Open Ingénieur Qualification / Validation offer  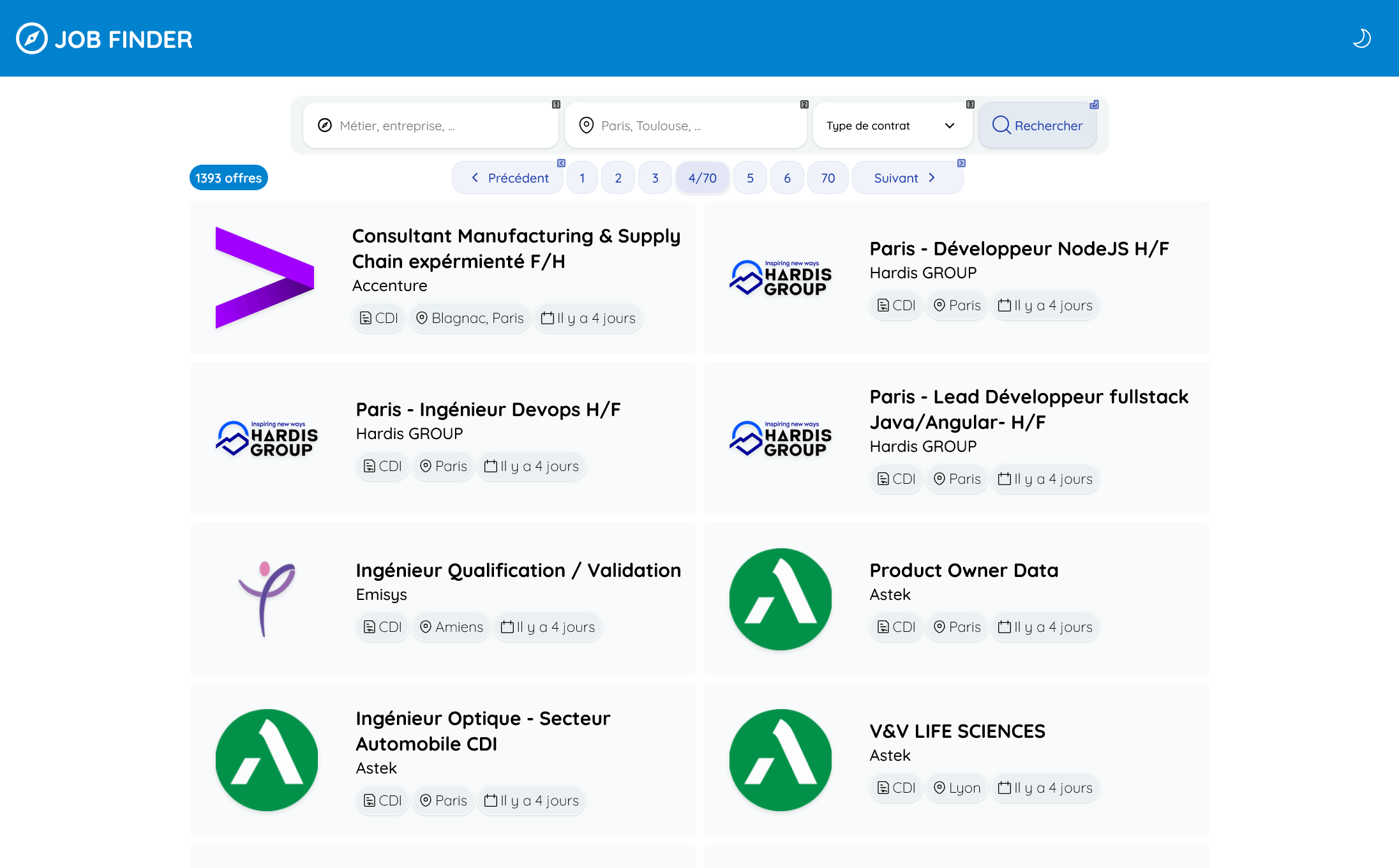click(x=518, y=571)
